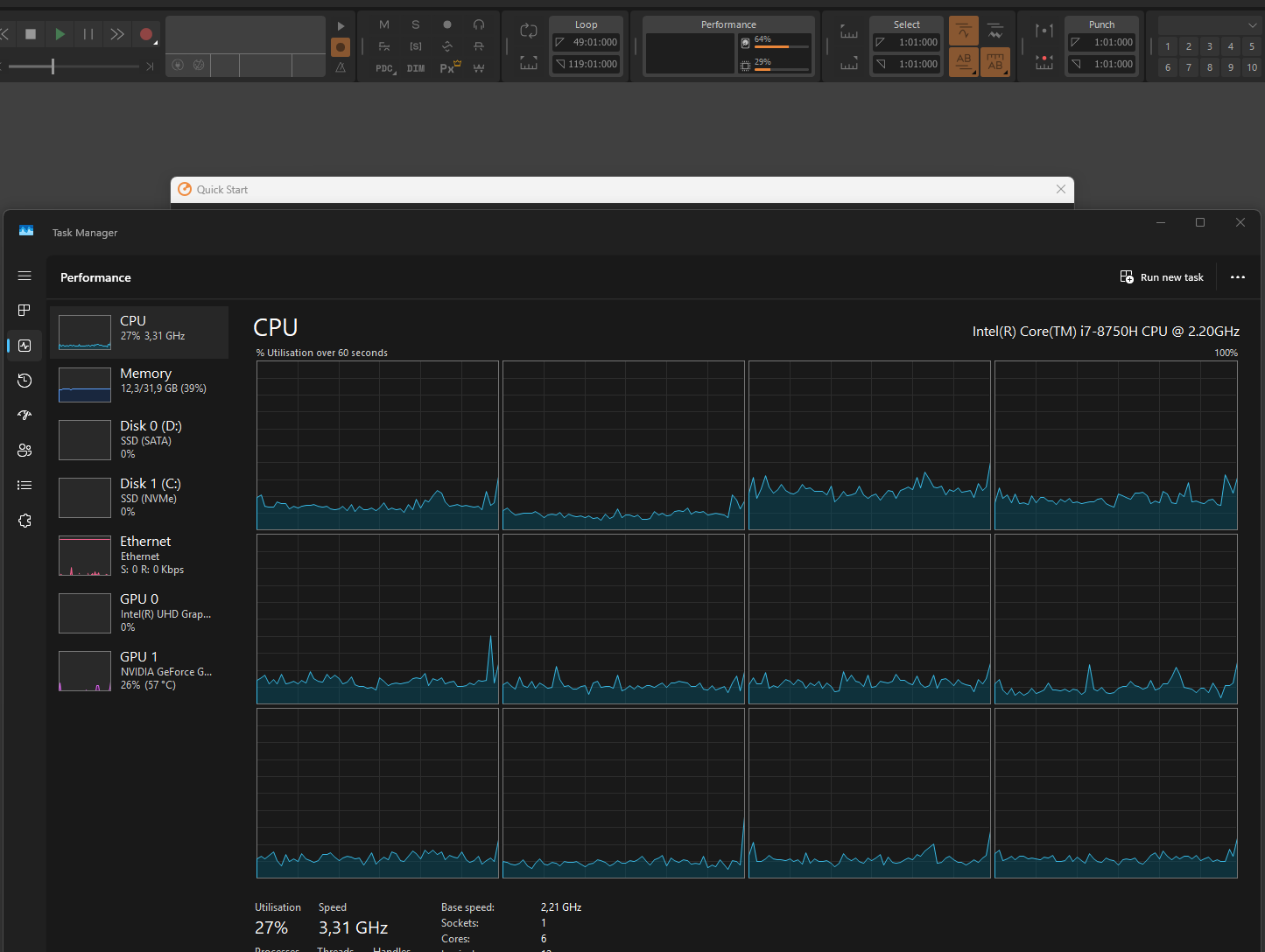This screenshot has width=1265, height=952.
Task: Click the fast-forward transport button
Action: (x=117, y=34)
